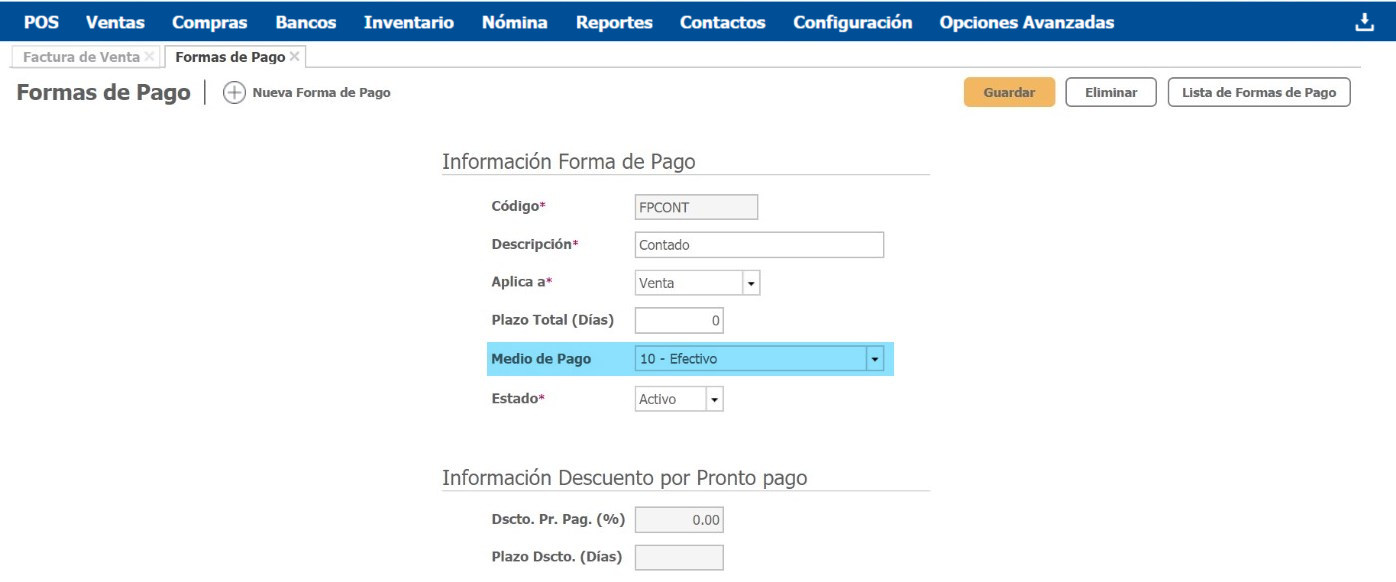Click the Plazo Total (Días) field

click(678, 321)
